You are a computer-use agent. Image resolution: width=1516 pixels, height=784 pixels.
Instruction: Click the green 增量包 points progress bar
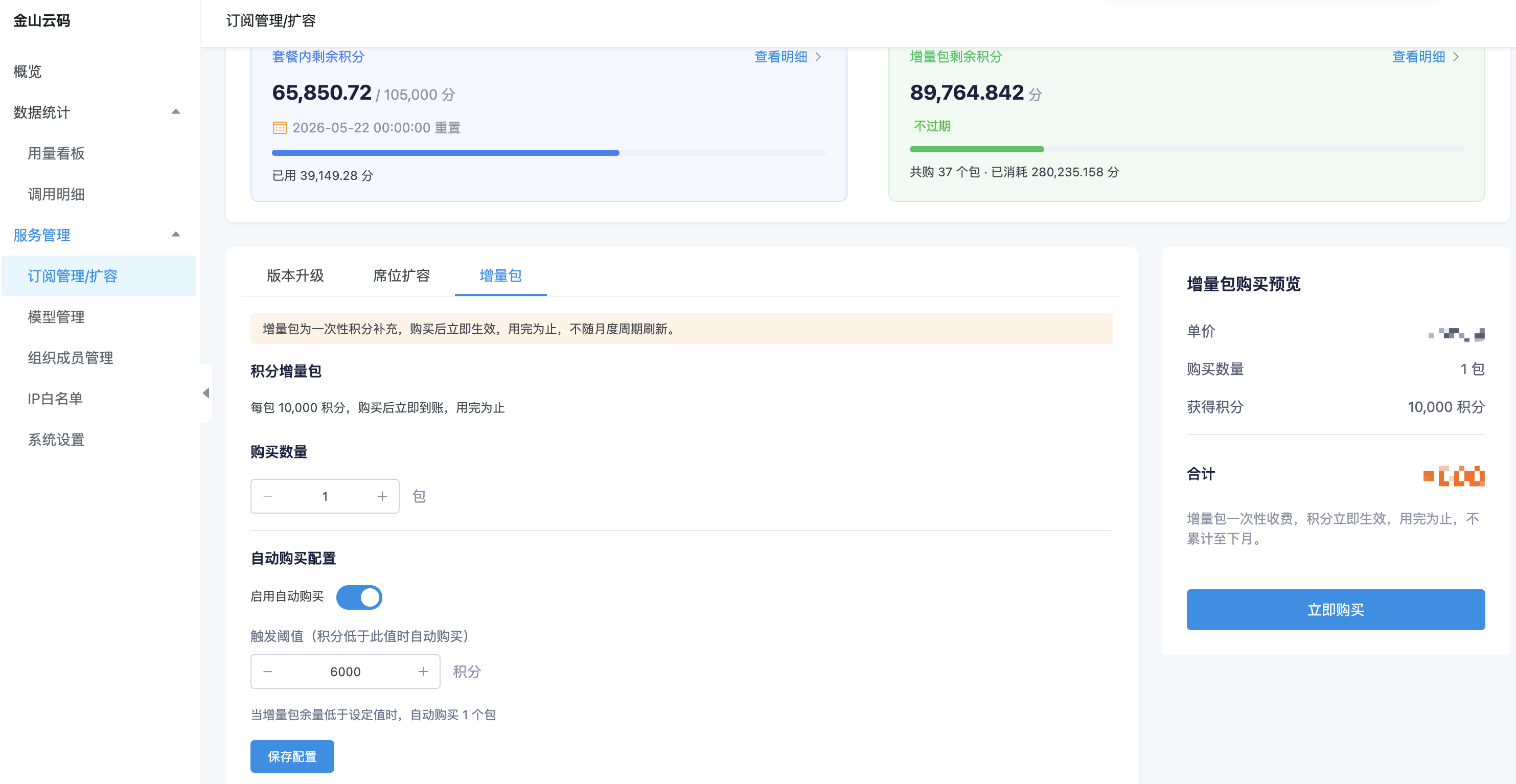click(x=1186, y=149)
